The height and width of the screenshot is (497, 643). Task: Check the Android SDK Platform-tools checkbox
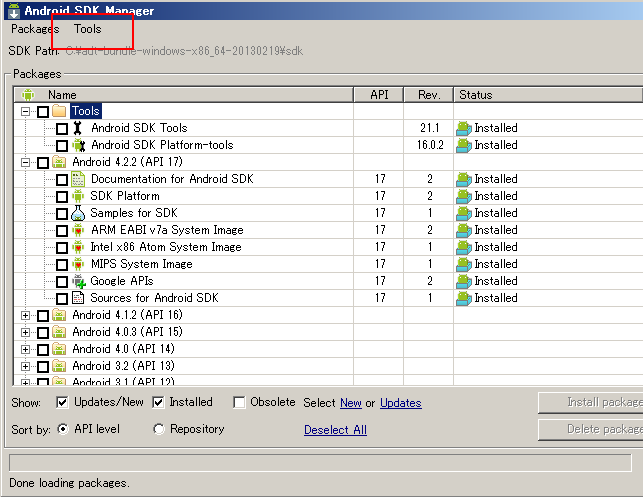click(62, 146)
